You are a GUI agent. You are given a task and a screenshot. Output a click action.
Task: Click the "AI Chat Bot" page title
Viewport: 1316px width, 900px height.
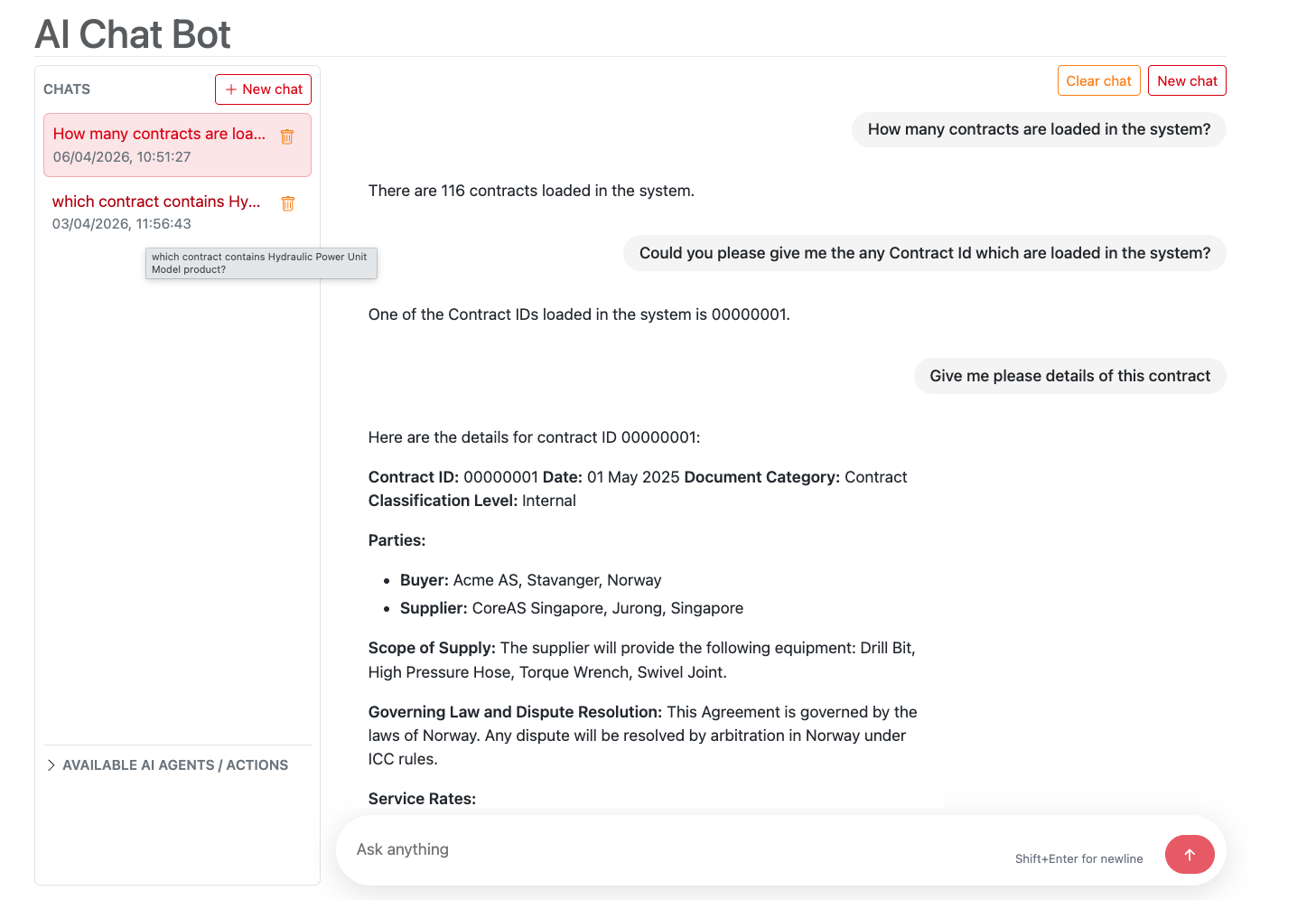coord(133,34)
